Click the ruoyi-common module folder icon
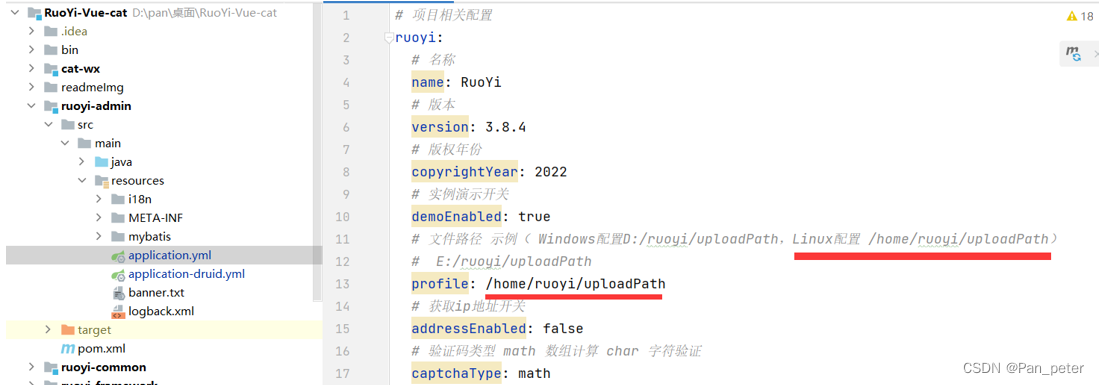The width and height of the screenshot is (1099, 385). [x=50, y=367]
